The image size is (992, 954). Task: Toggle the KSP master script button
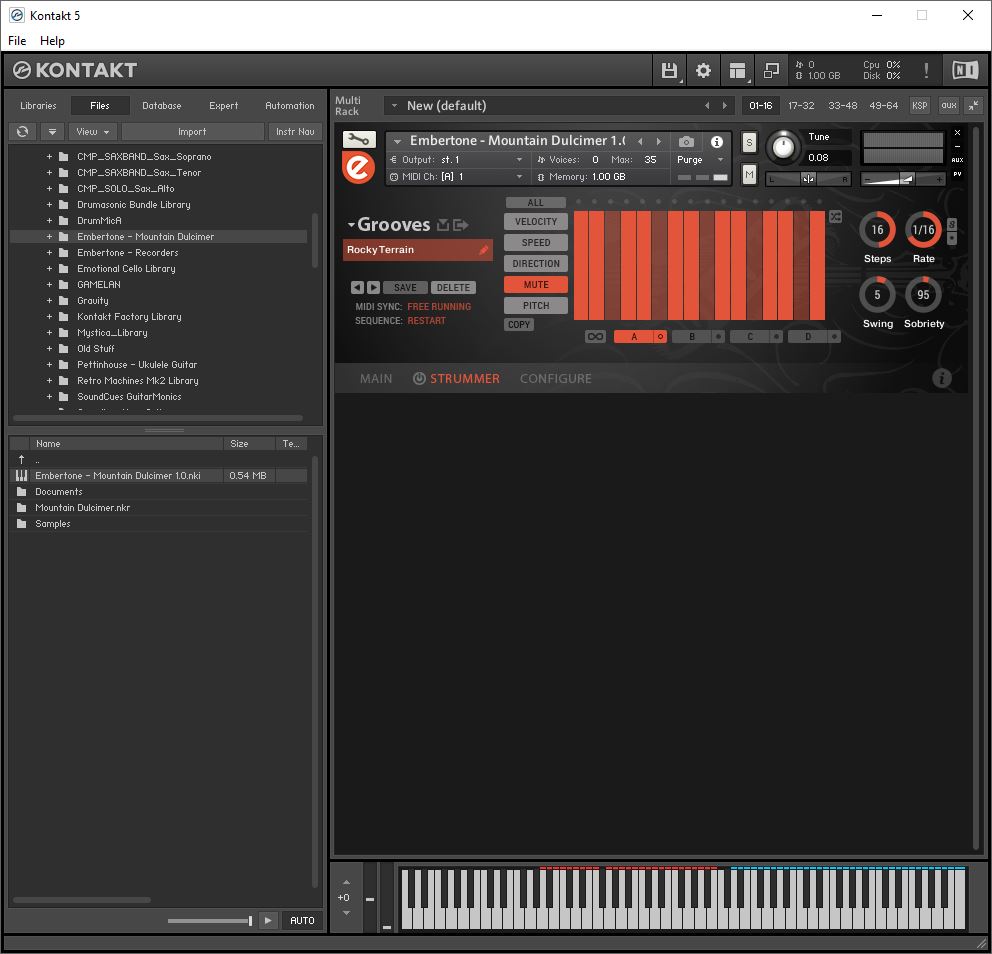pos(920,106)
